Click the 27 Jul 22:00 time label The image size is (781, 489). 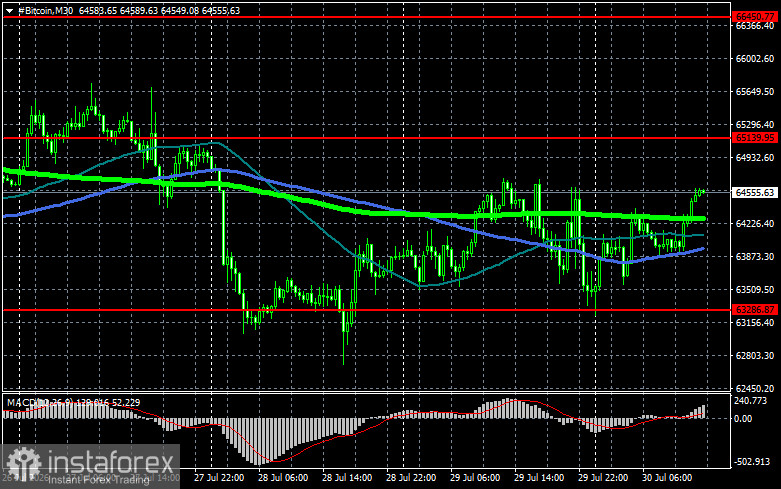pyautogui.click(x=219, y=478)
